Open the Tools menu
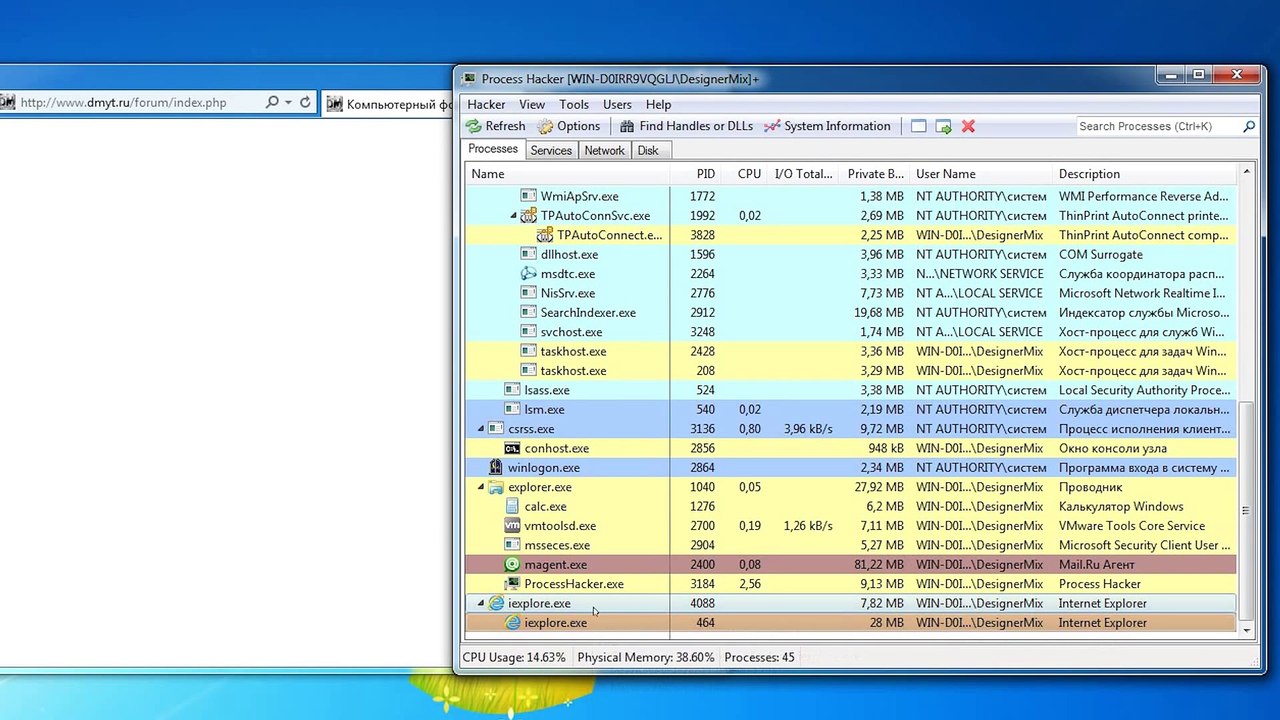Image resolution: width=1280 pixels, height=720 pixels. 574,104
